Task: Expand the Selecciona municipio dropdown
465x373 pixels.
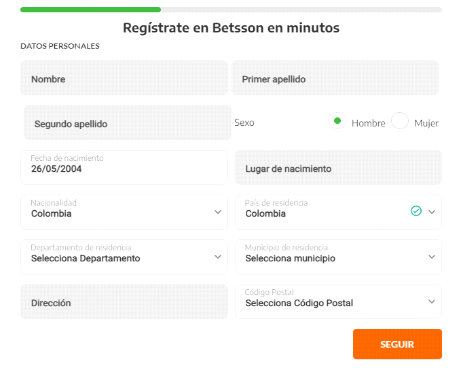Action: (338, 257)
